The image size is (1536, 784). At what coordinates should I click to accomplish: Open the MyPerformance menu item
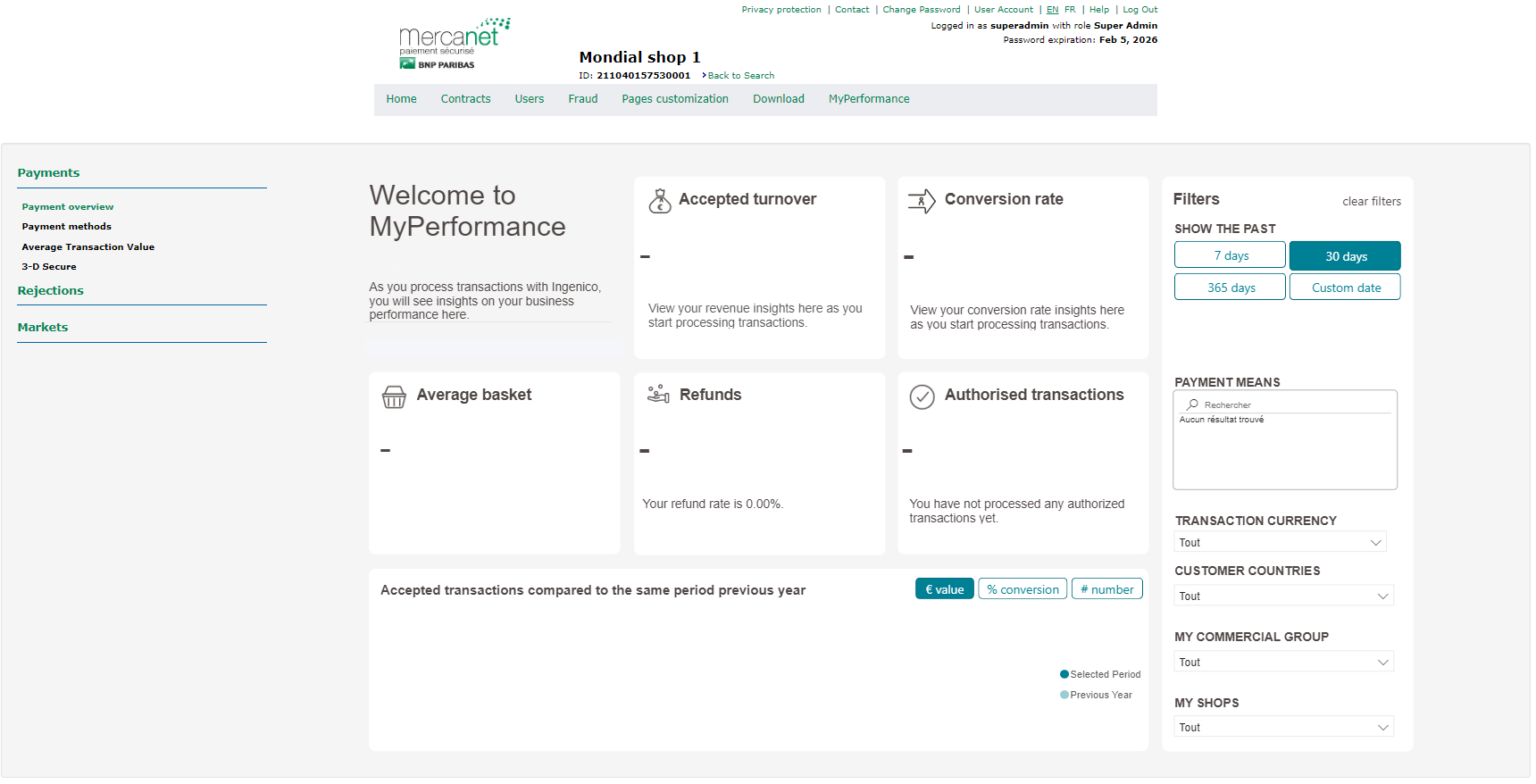pyautogui.click(x=869, y=99)
